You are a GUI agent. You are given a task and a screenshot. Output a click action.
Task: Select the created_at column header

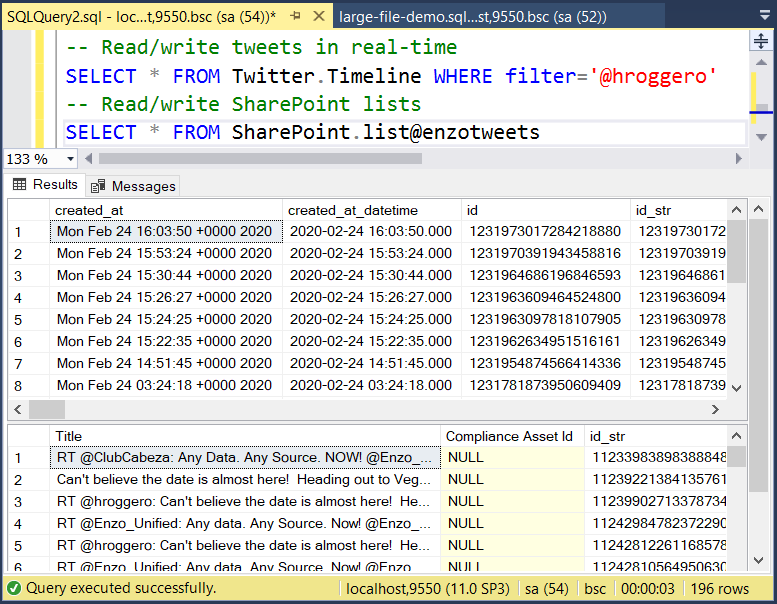[166, 210]
